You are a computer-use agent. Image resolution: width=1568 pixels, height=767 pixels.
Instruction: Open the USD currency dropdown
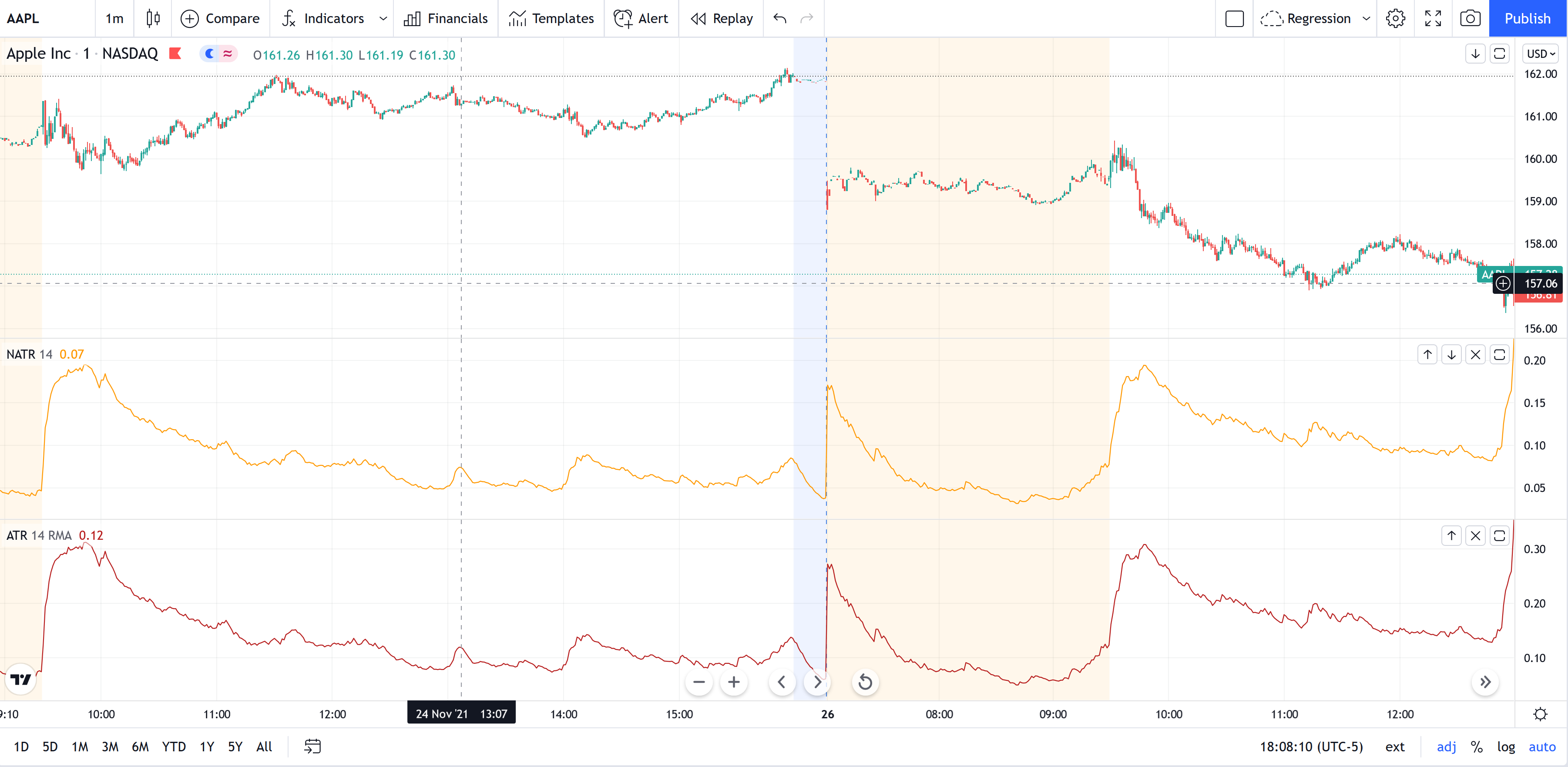[1540, 54]
